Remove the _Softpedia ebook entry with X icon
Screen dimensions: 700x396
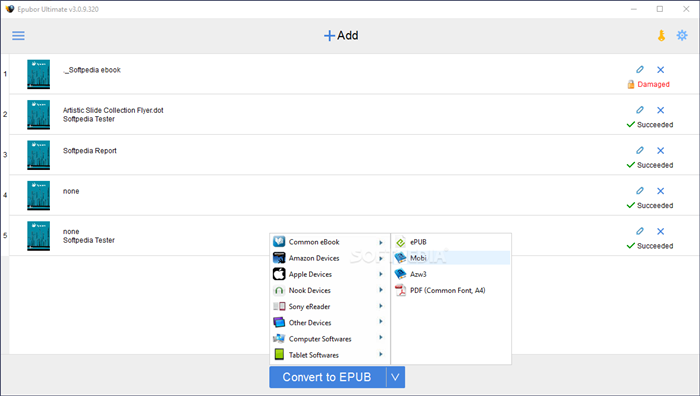pyautogui.click(x=660, y=70)
